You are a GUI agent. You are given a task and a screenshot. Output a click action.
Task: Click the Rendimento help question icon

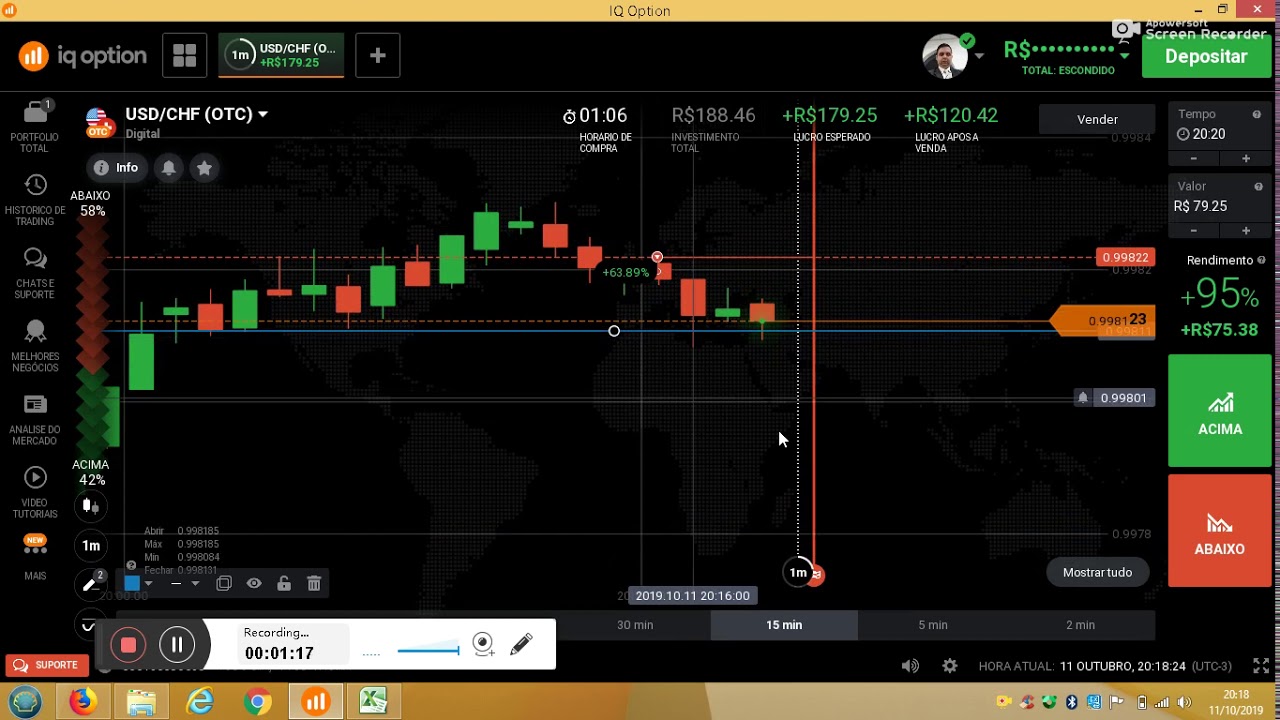(1261, 260)
